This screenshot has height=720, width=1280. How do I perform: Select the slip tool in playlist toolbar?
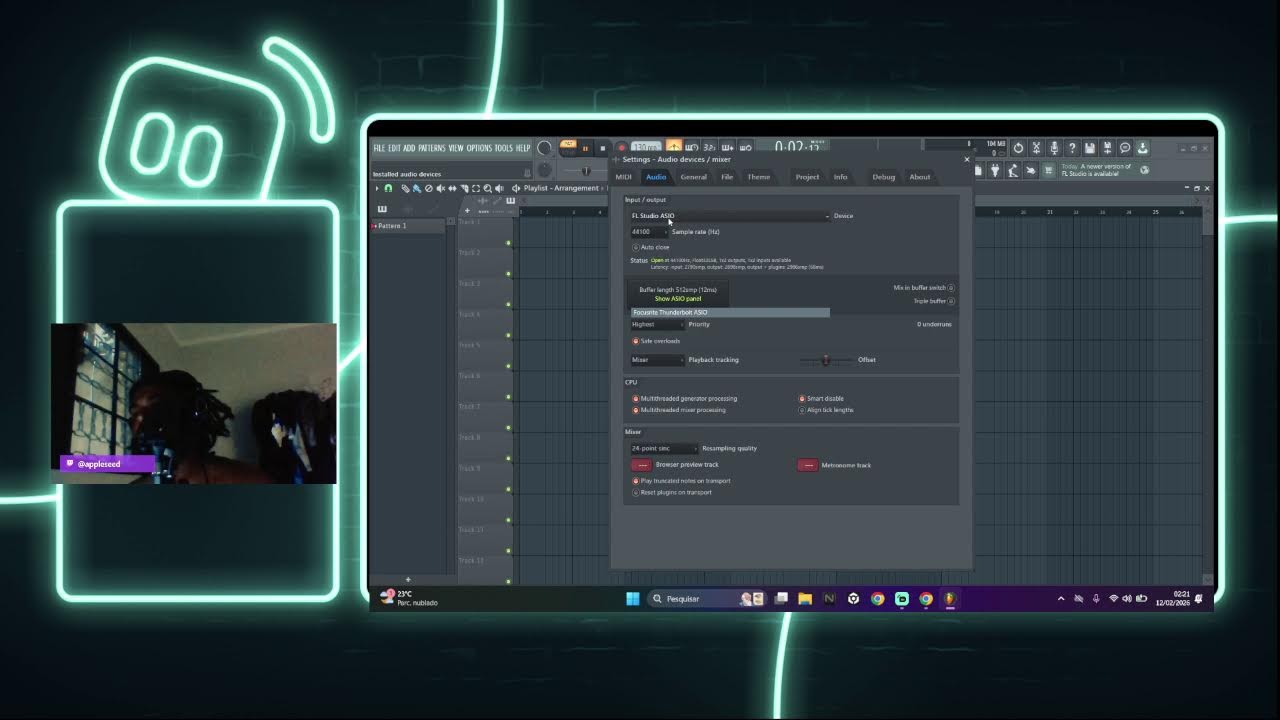coord(453,188)
